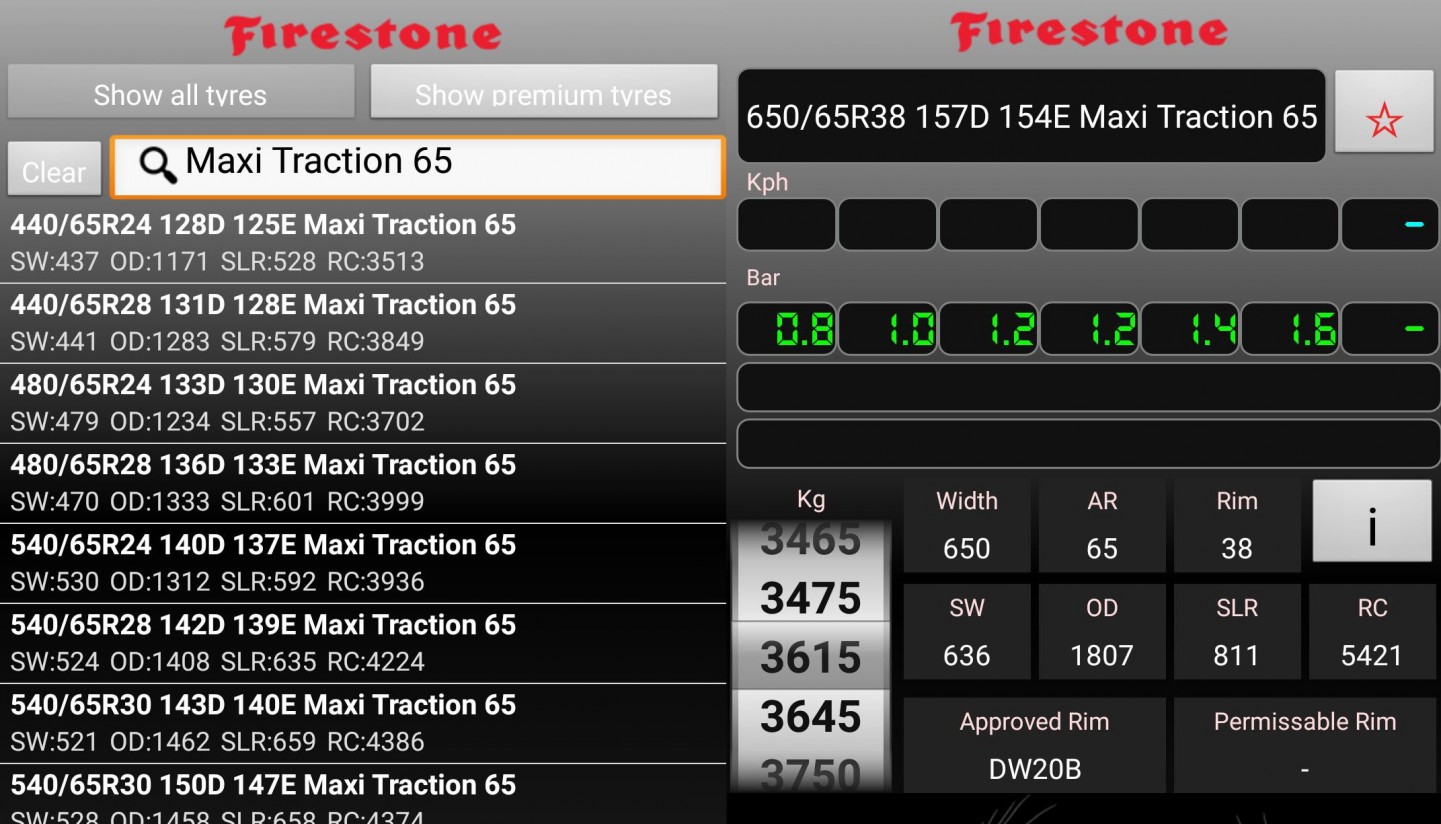Select the 3615 kg load value
1441x824 pixels.
tap(811, 657)
